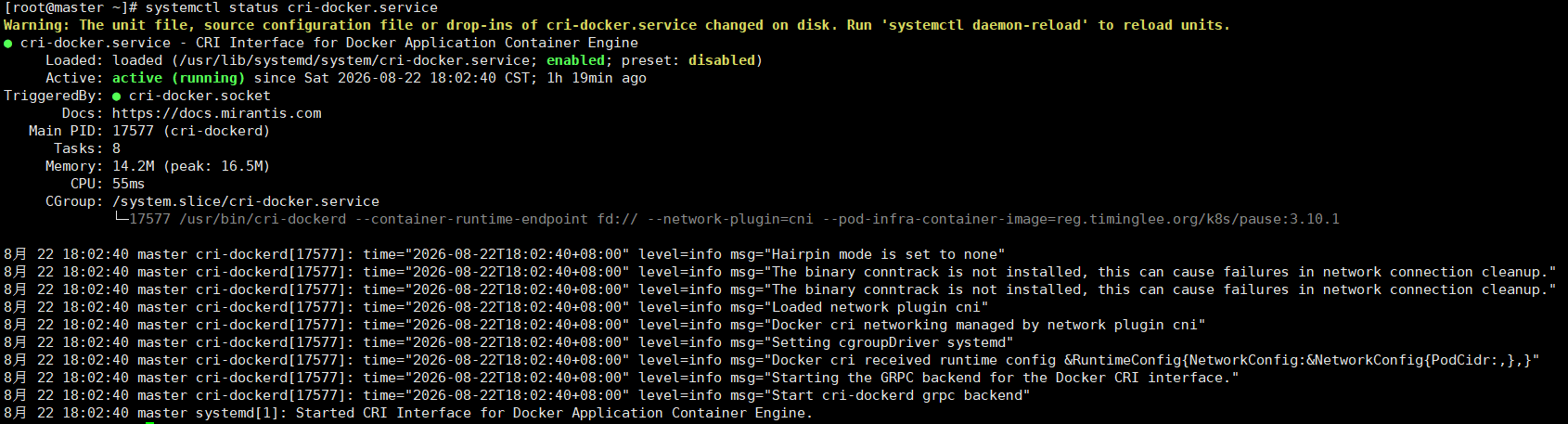Click the 'Tasks: 8' line

(87, 148)
